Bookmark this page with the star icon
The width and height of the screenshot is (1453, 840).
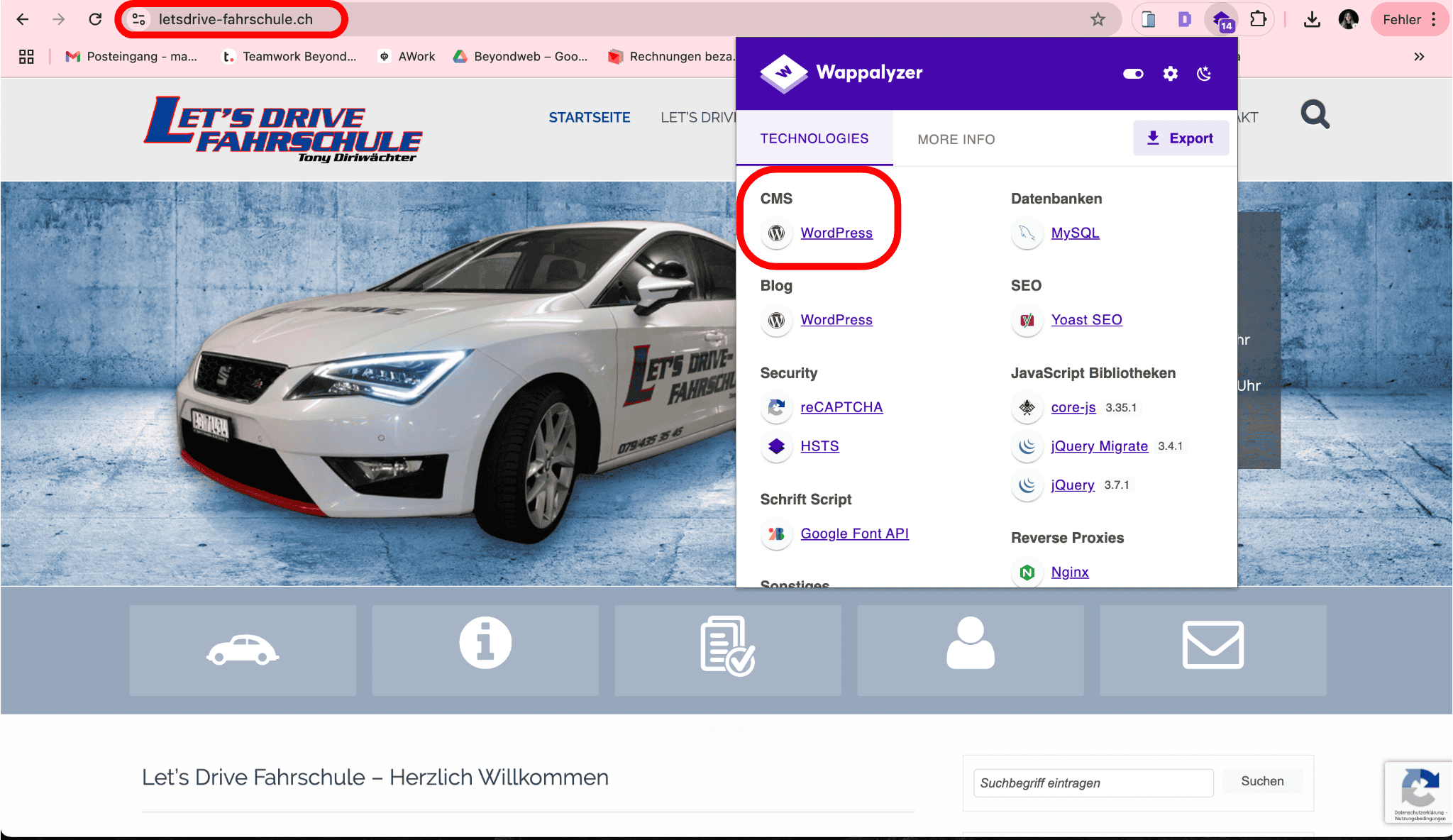[1098, 19]
